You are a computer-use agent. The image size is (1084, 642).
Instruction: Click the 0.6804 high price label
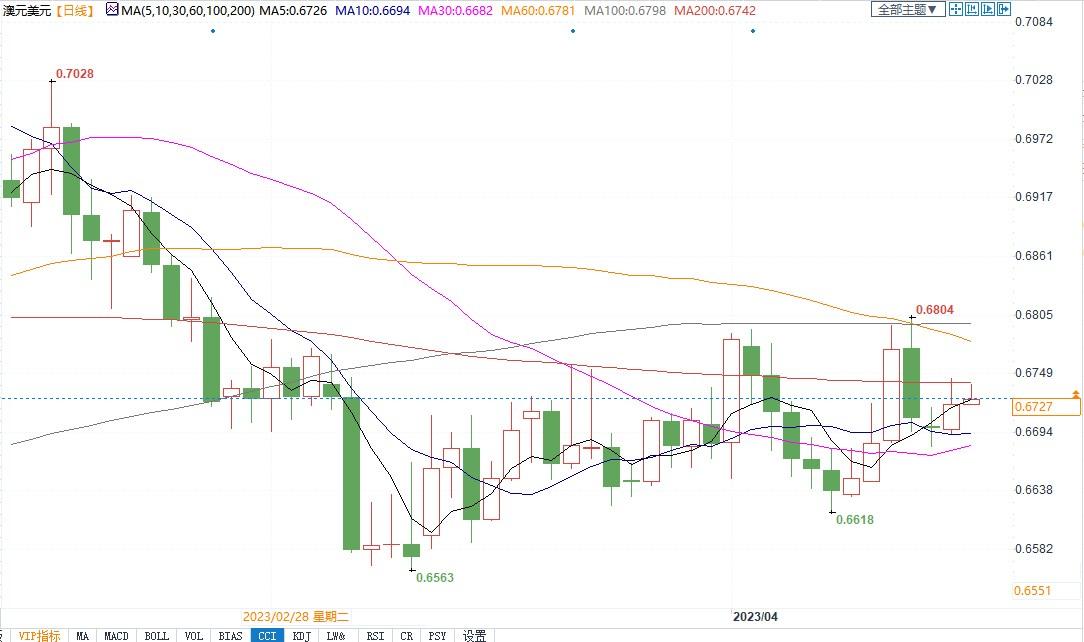tap(935, 310)
